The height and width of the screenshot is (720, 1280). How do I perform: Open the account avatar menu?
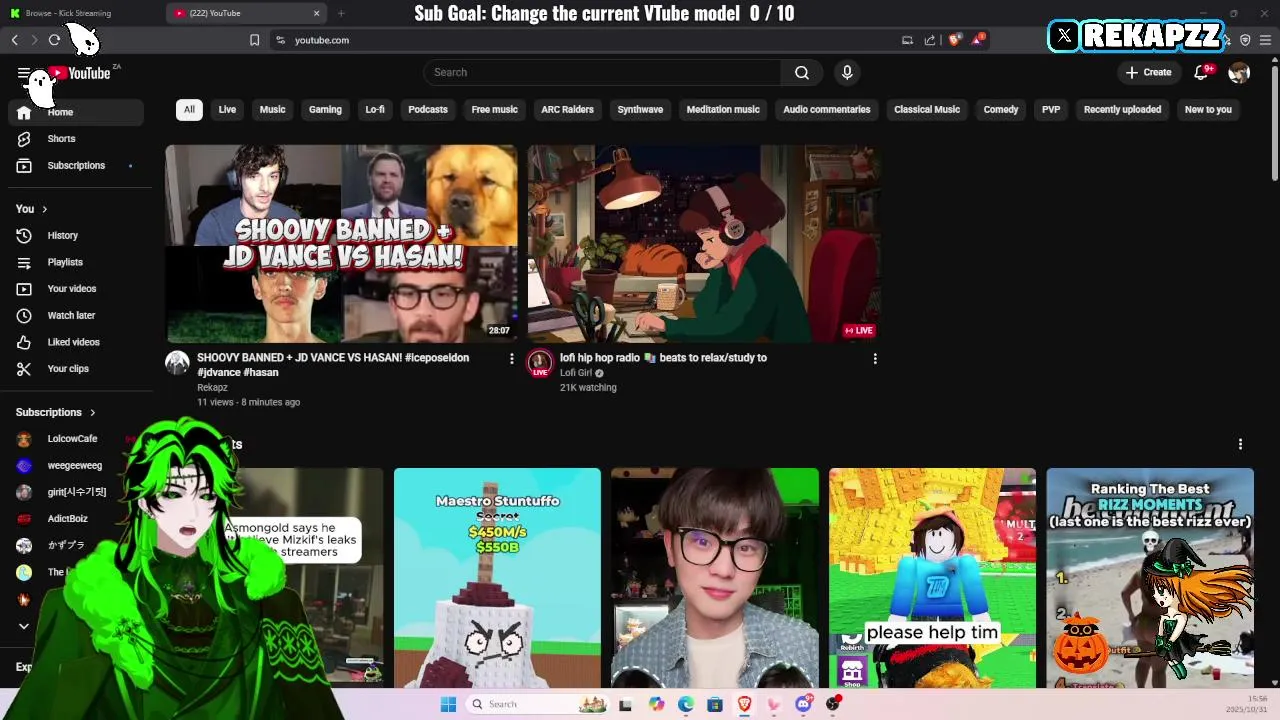point(1239,72)
